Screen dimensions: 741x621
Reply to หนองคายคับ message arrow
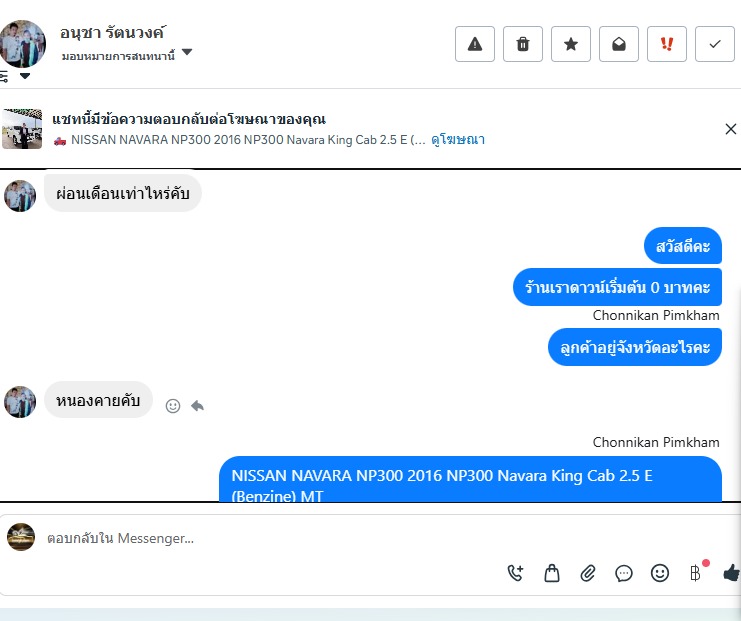coord(197,405)
